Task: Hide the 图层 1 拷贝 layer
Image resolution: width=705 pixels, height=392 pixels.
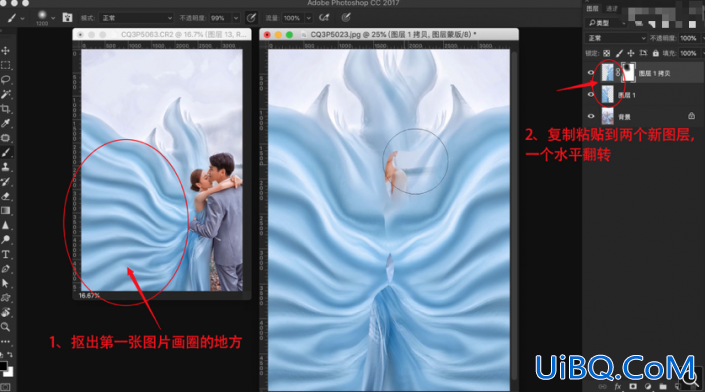Action: pyautogui.click(x=591, y=73)
